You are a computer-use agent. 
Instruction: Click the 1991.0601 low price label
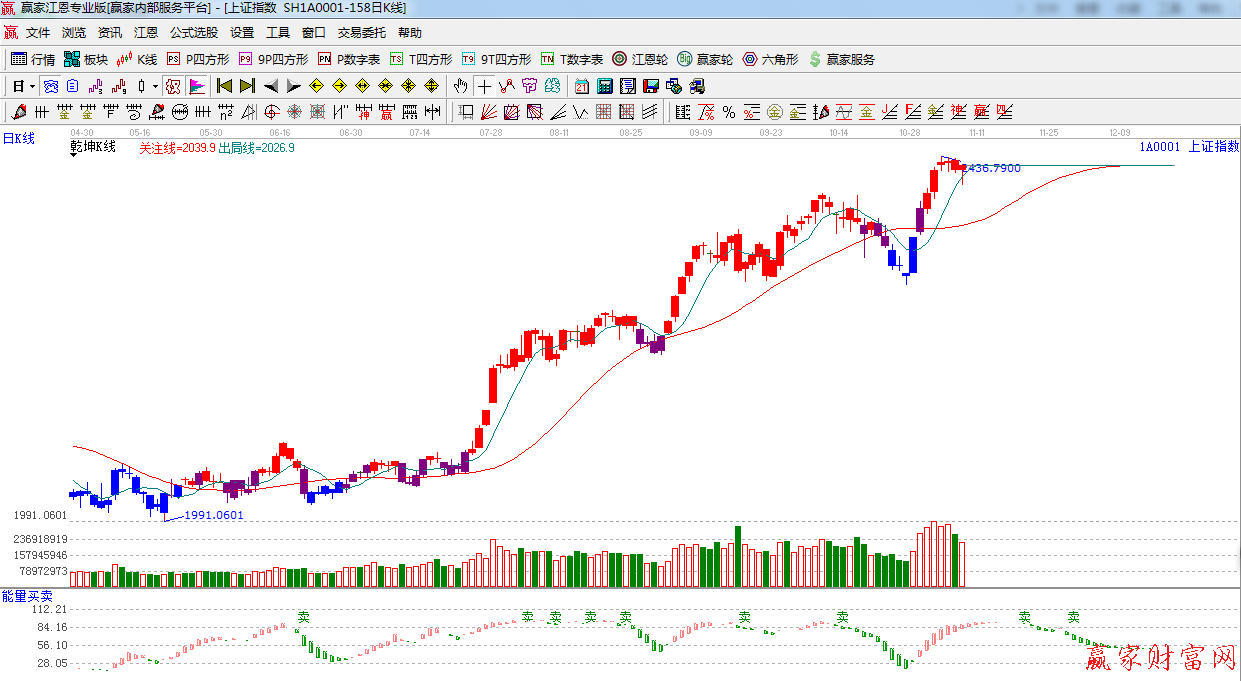[x=213, y=515]
